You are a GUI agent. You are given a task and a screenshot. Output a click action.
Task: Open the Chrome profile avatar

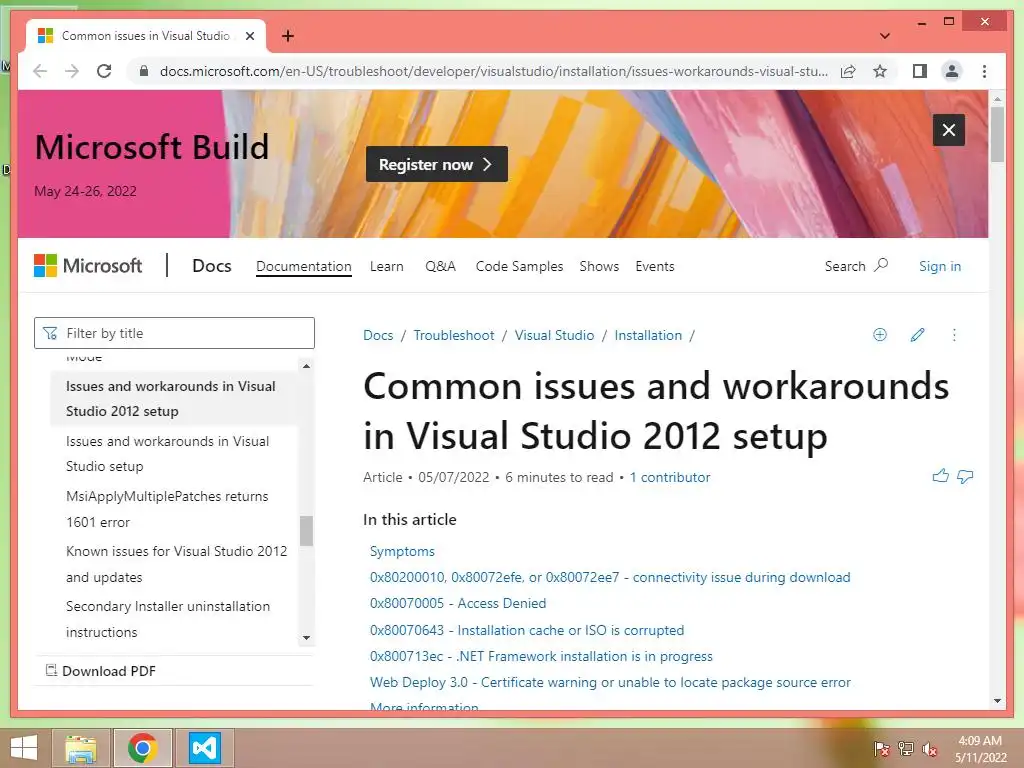(952, 71)
